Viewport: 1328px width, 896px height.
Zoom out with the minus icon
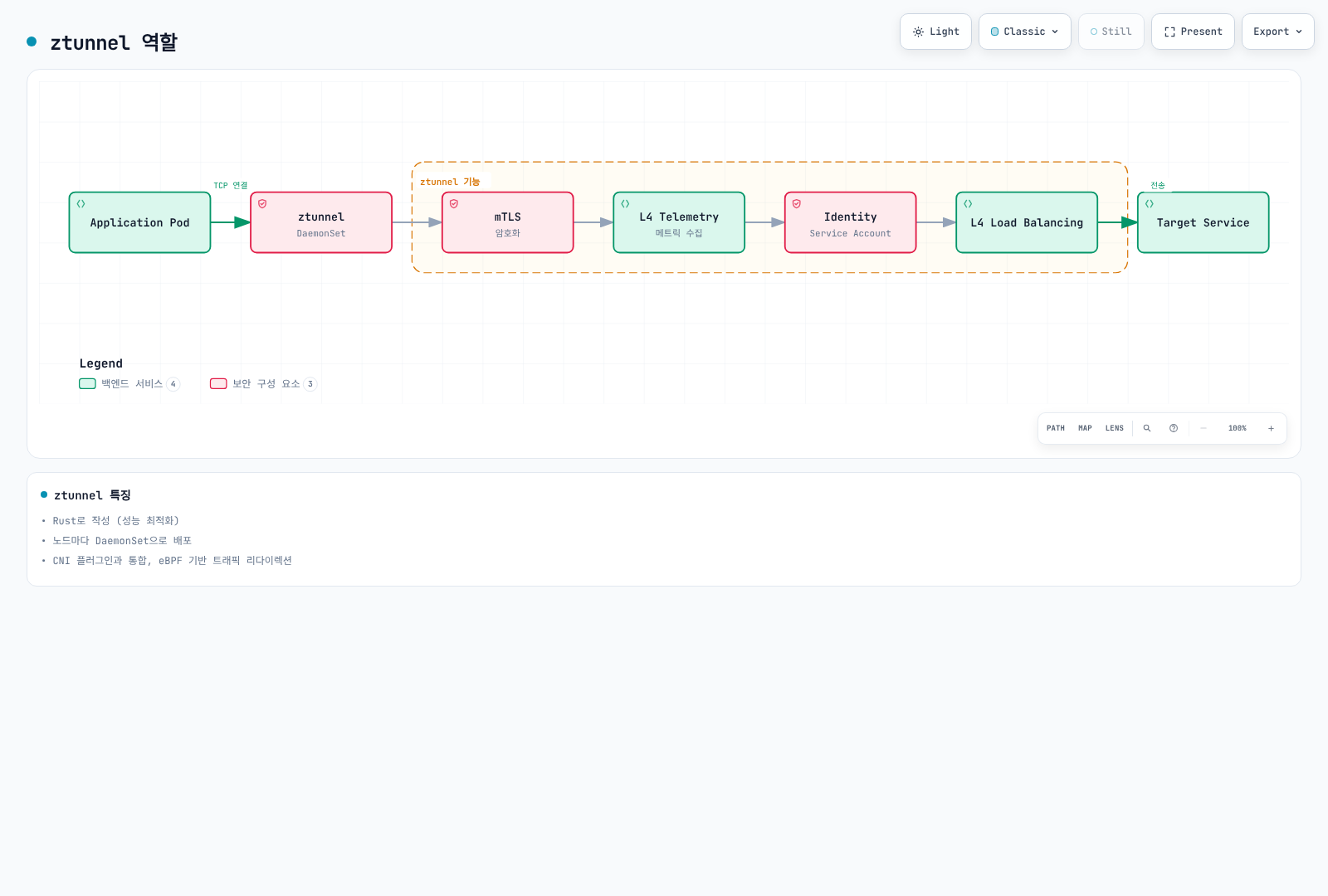click(x=1203, y=428)
